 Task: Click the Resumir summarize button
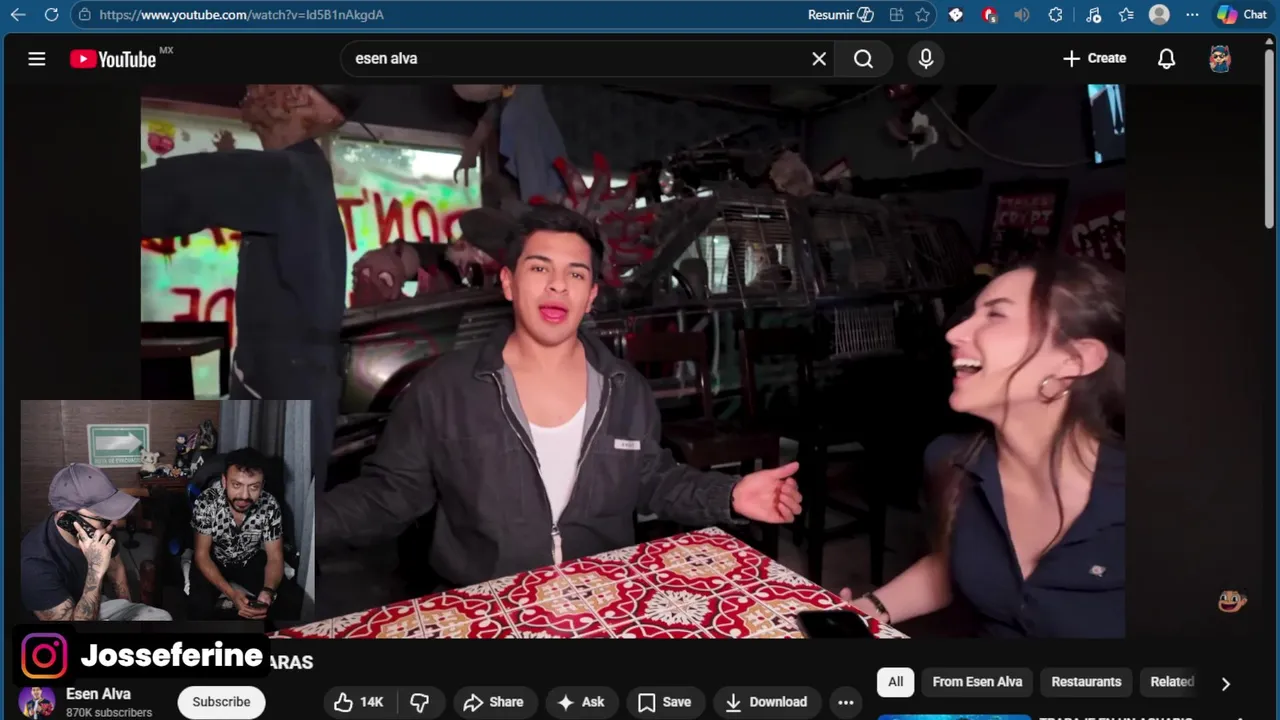tap(841, 15)
